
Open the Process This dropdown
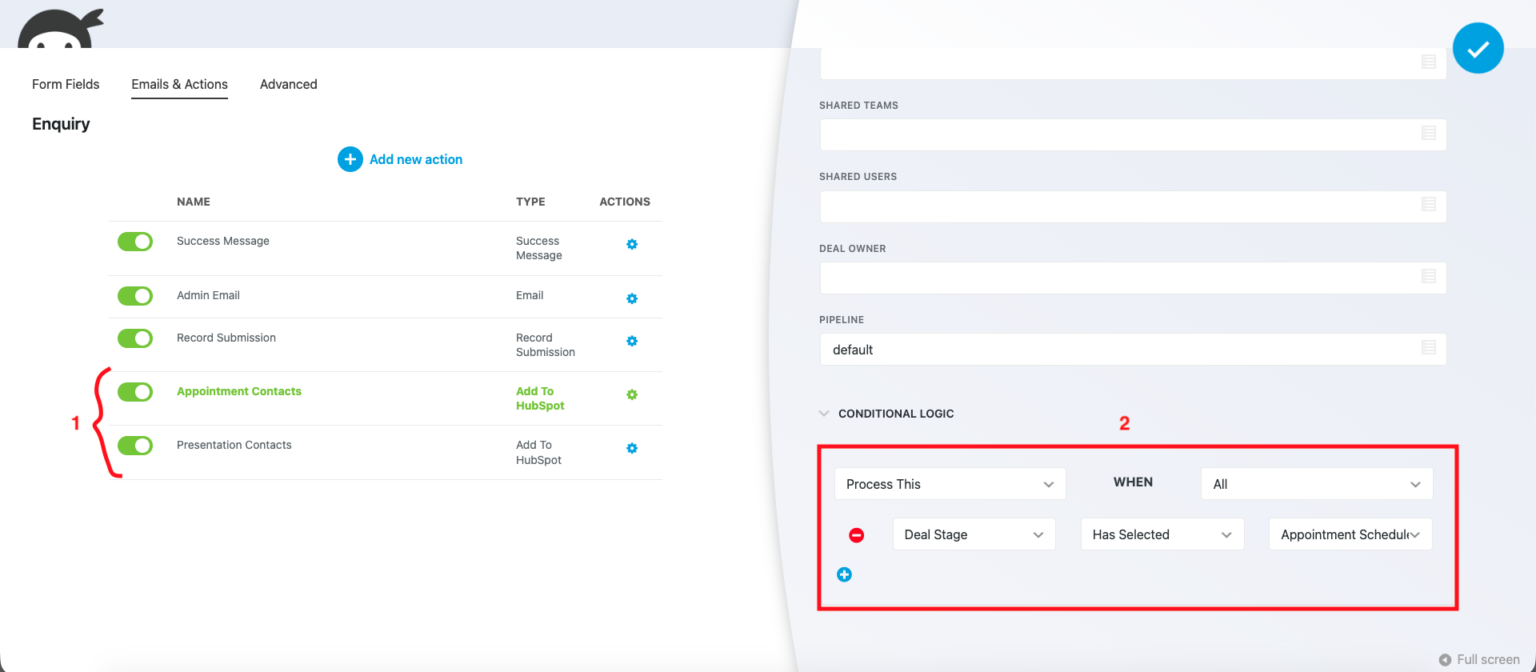click(950, 484)
